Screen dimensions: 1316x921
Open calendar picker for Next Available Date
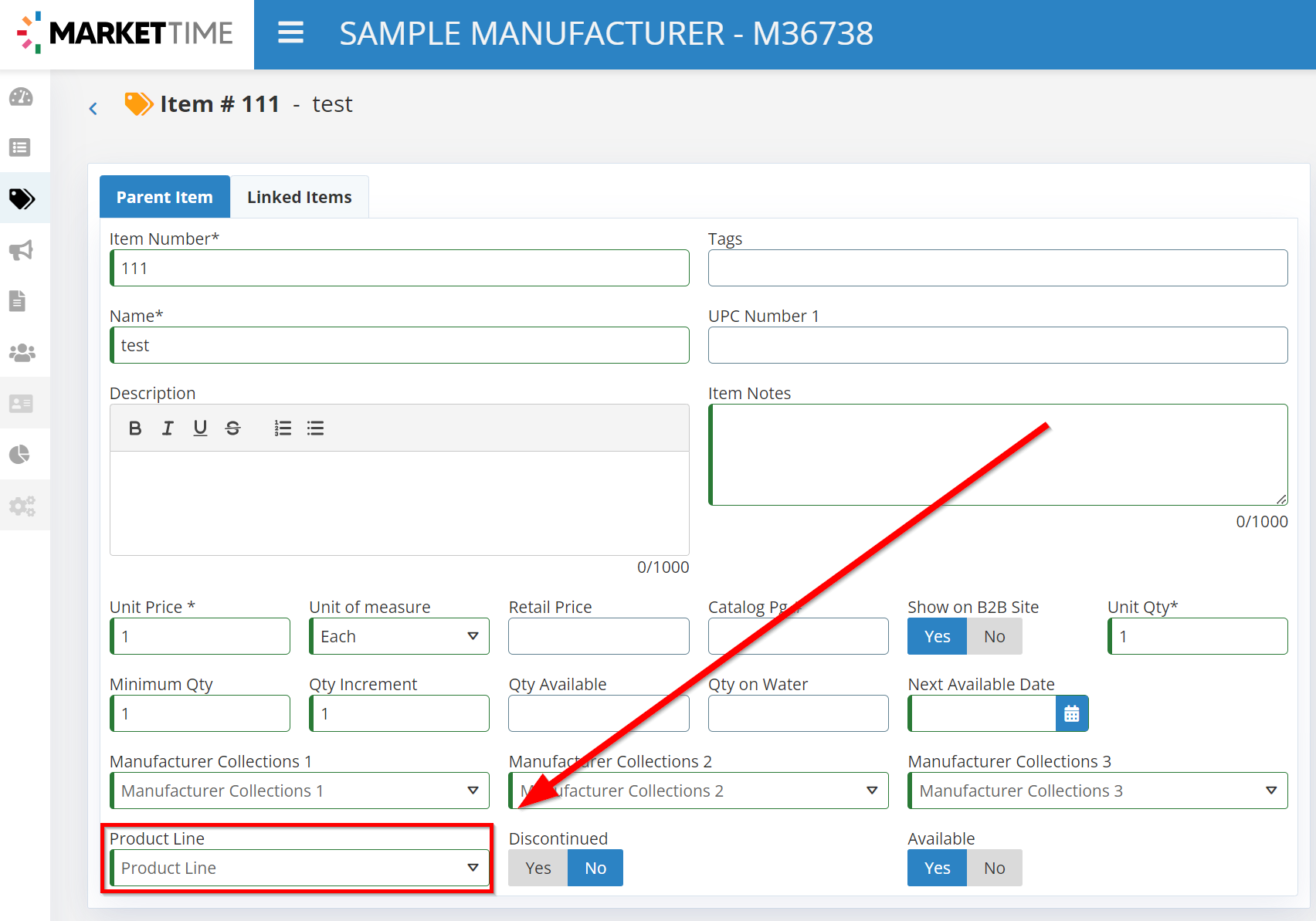coord(1071,714)
